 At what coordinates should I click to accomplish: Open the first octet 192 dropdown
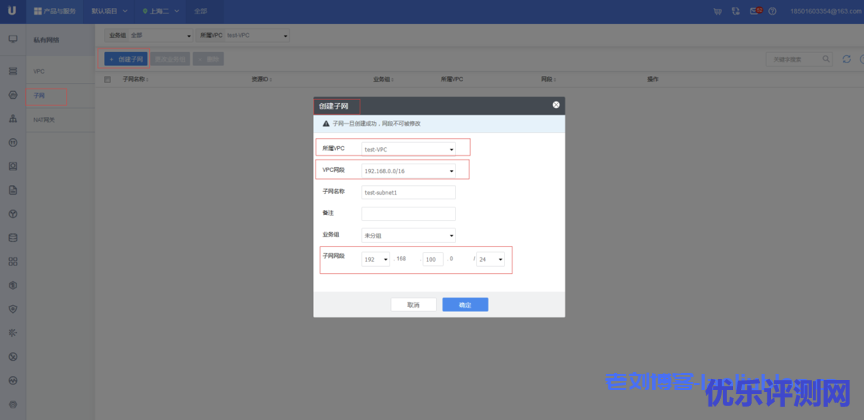point(375,259)
